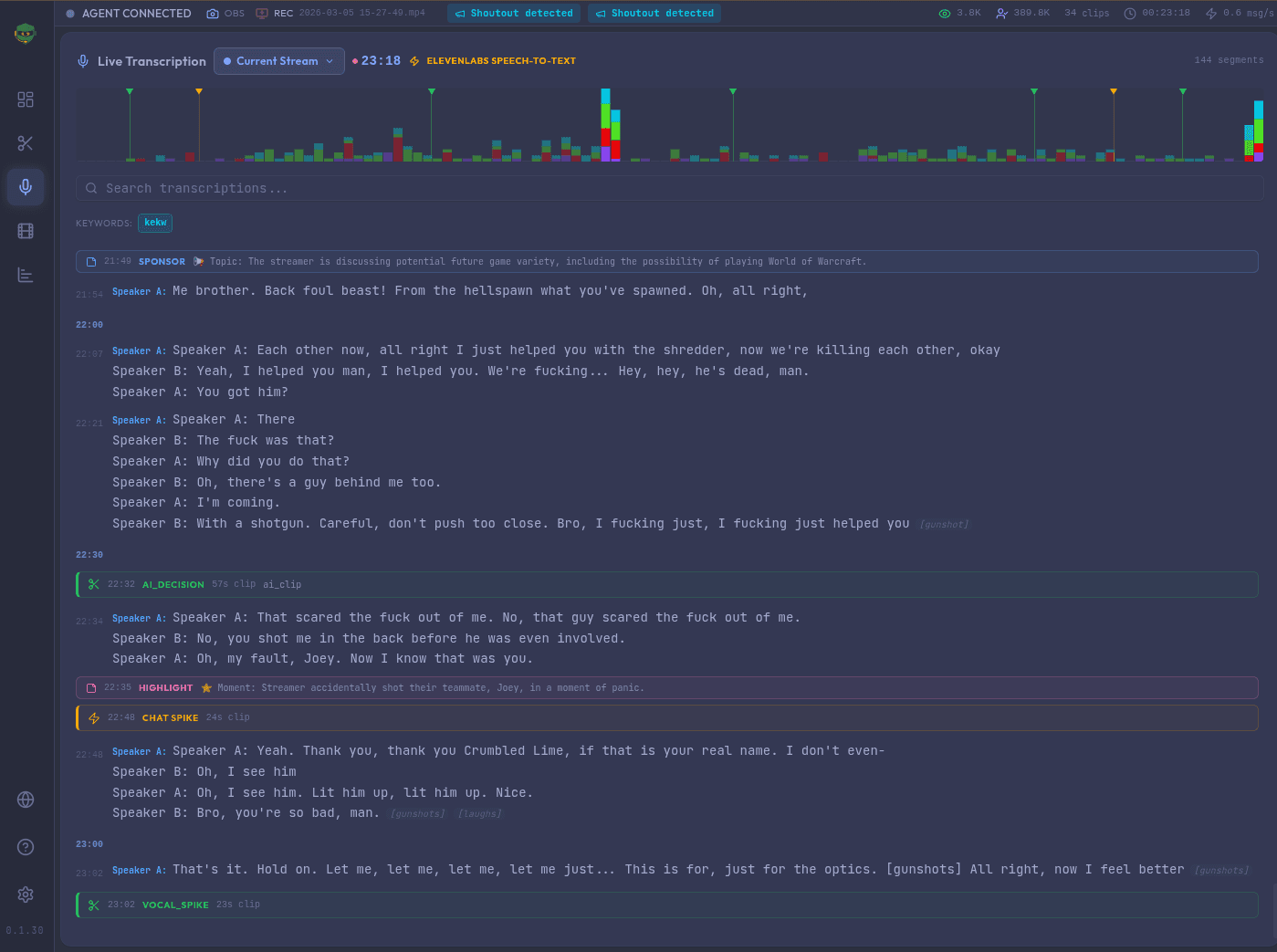Click 'Oh, my fault, Joey' line
This screenshot has width=1277, height=952.
click(322, 659)
